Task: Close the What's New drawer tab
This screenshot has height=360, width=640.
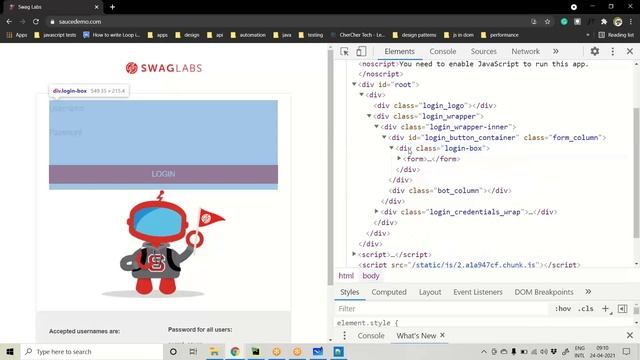Action: click(x=442, y=335)
